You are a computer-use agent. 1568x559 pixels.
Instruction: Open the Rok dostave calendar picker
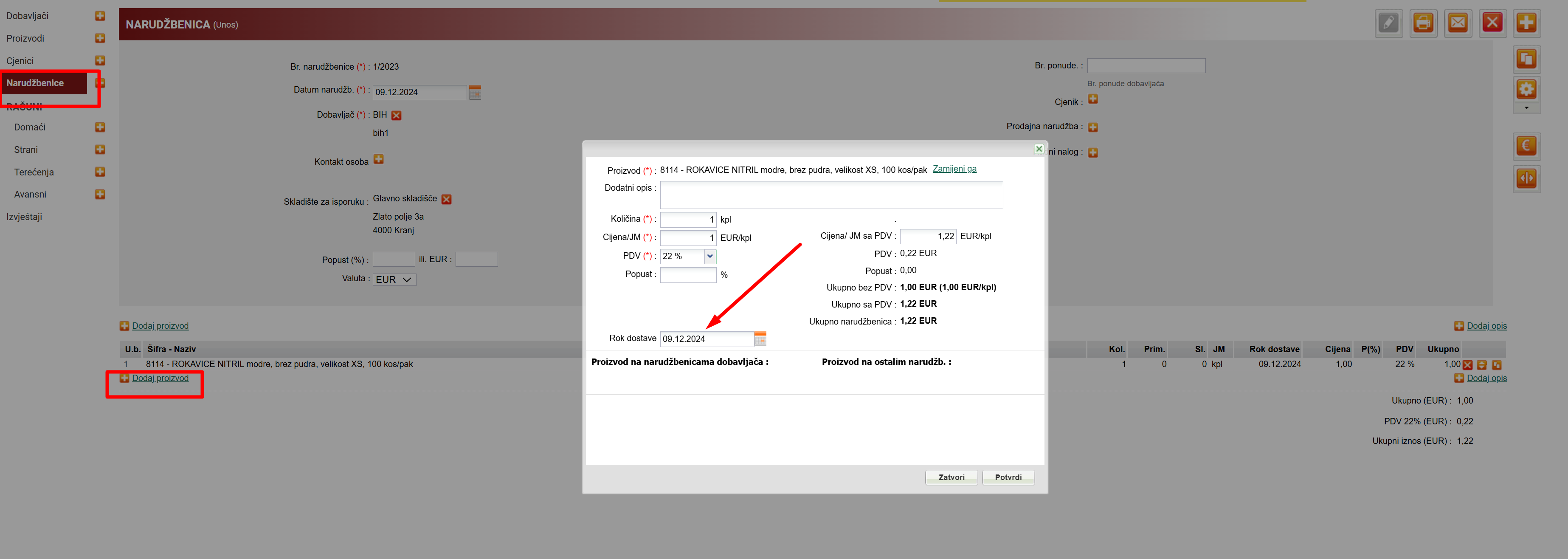760,339
